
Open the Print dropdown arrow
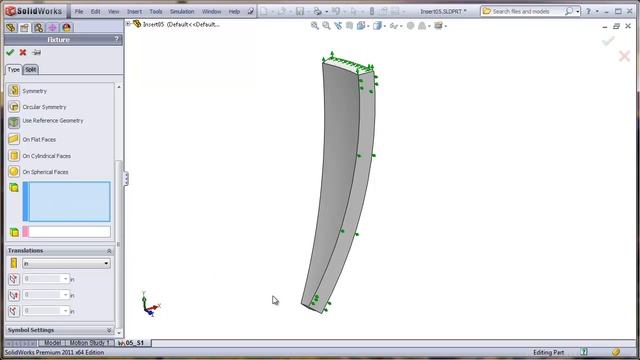point(326,12)
